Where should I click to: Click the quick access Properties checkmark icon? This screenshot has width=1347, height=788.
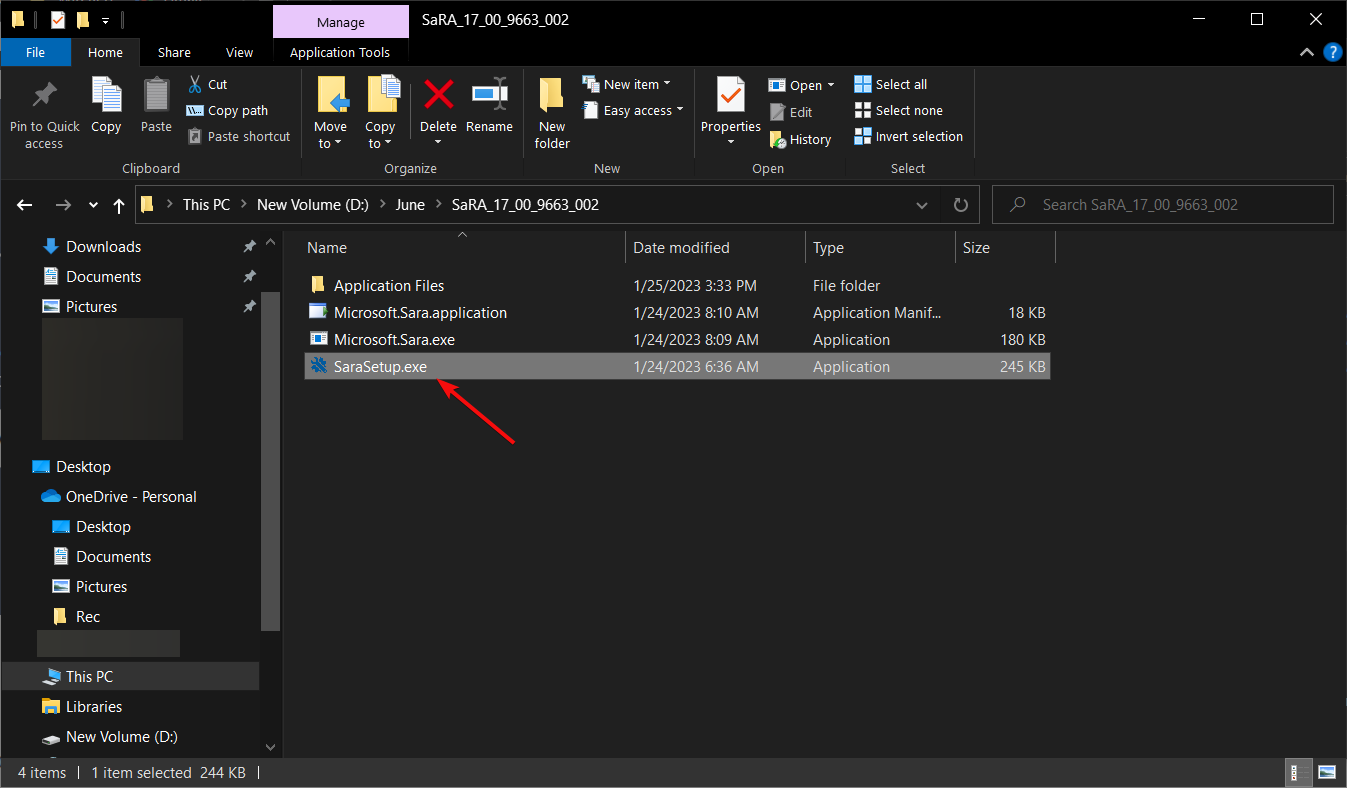(x=57, y=19)
